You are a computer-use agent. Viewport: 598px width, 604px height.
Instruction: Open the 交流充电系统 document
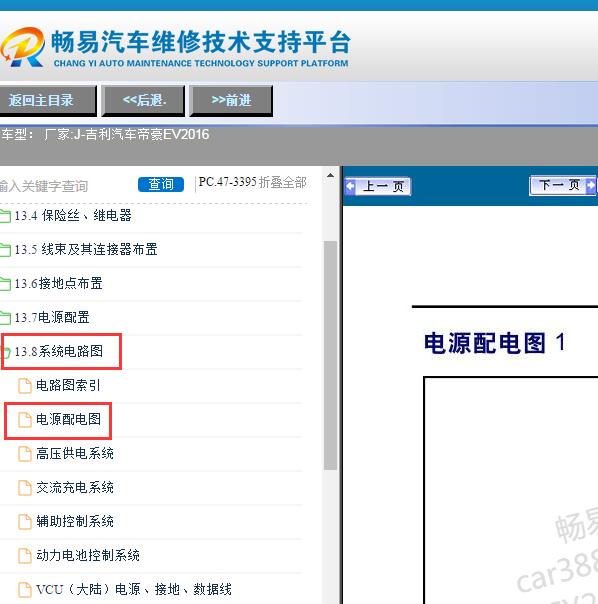(x=75, y=487)
